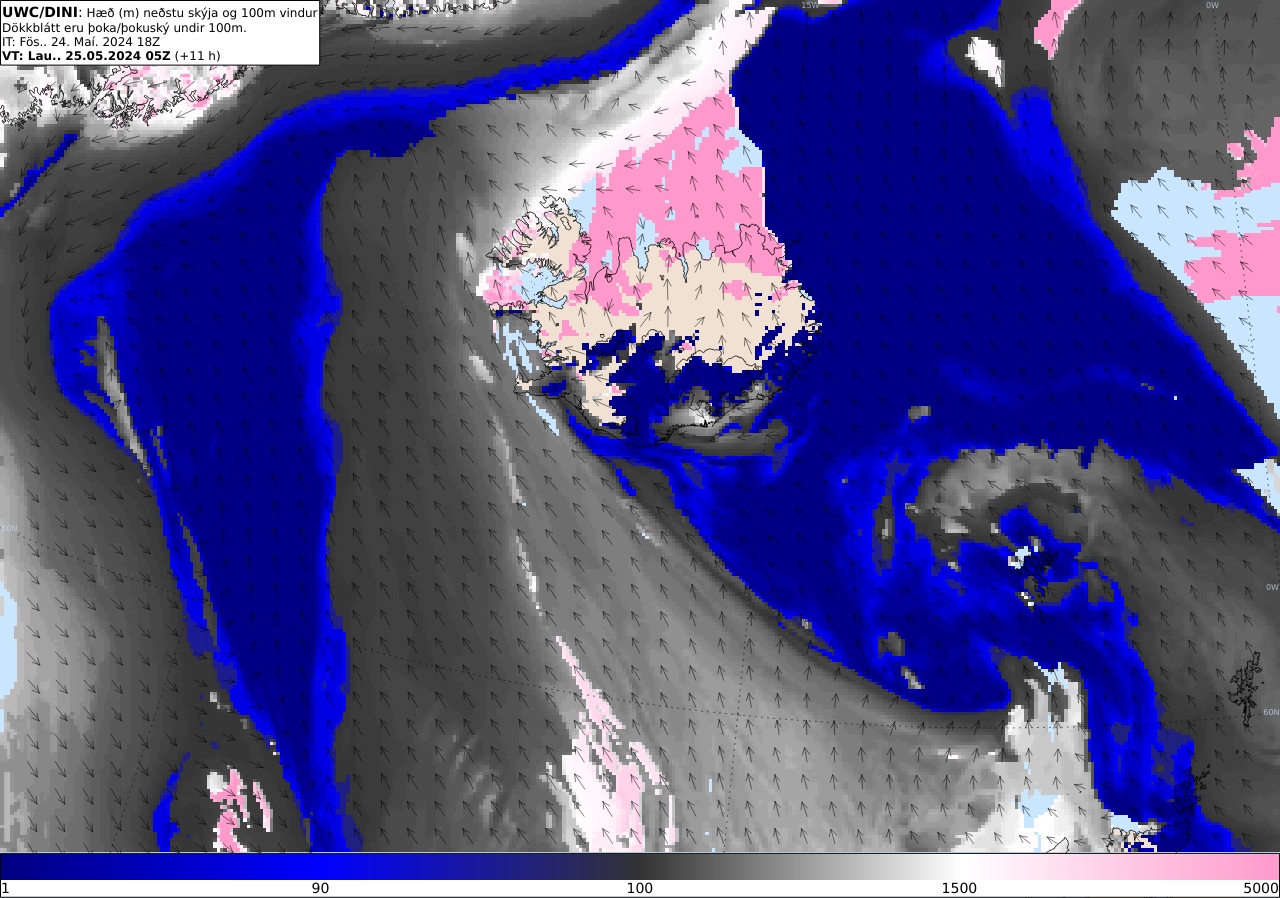The image size is (1280, 898).
Task: Click the 'VT: Lau.. 25.05.2024 05Z' valid time
Action: pyautogui.click(x=86, y=56)
